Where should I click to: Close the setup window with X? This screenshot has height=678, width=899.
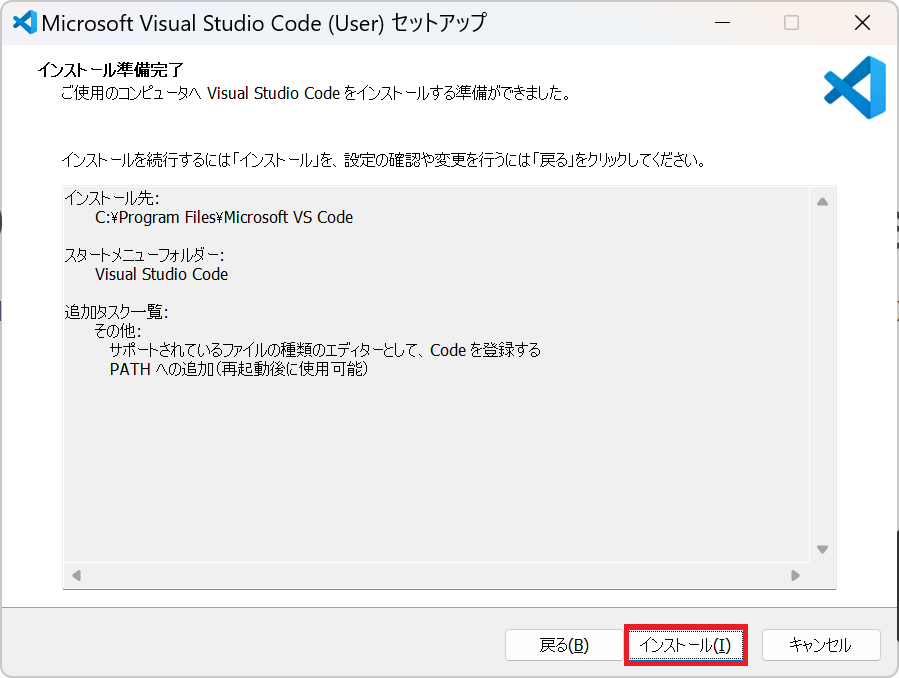pyautogui.click(x=862, y=23)
